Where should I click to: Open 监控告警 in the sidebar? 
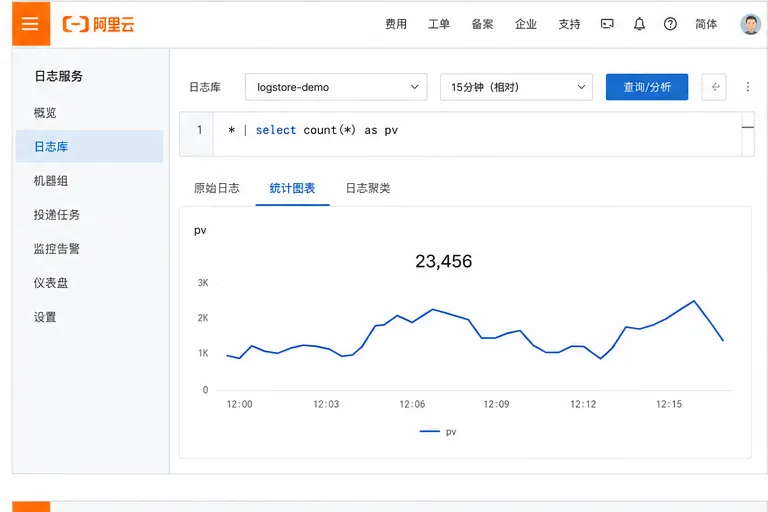[x=57, y=249]
